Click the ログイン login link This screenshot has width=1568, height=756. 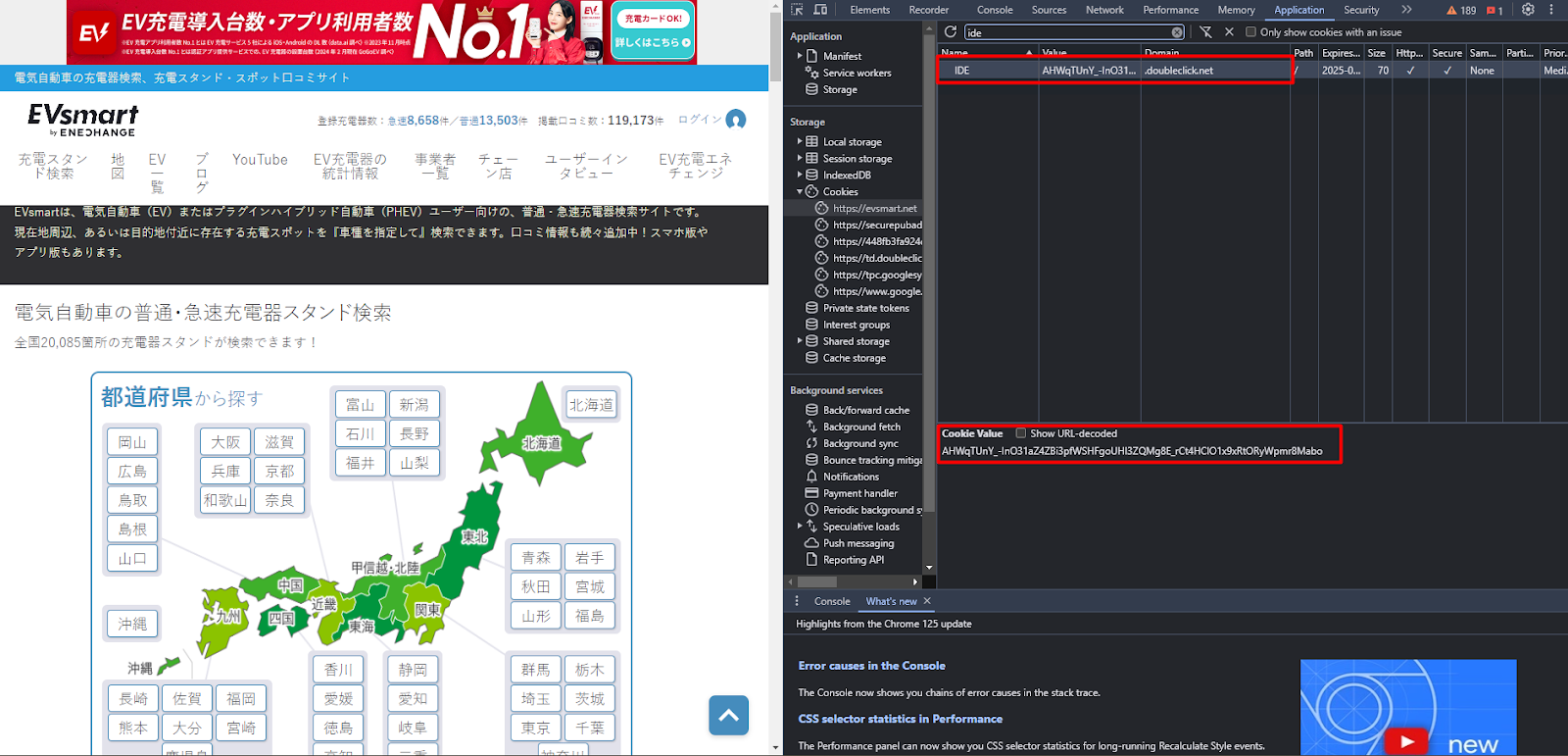pyautogui.click(x=700, y=120)
